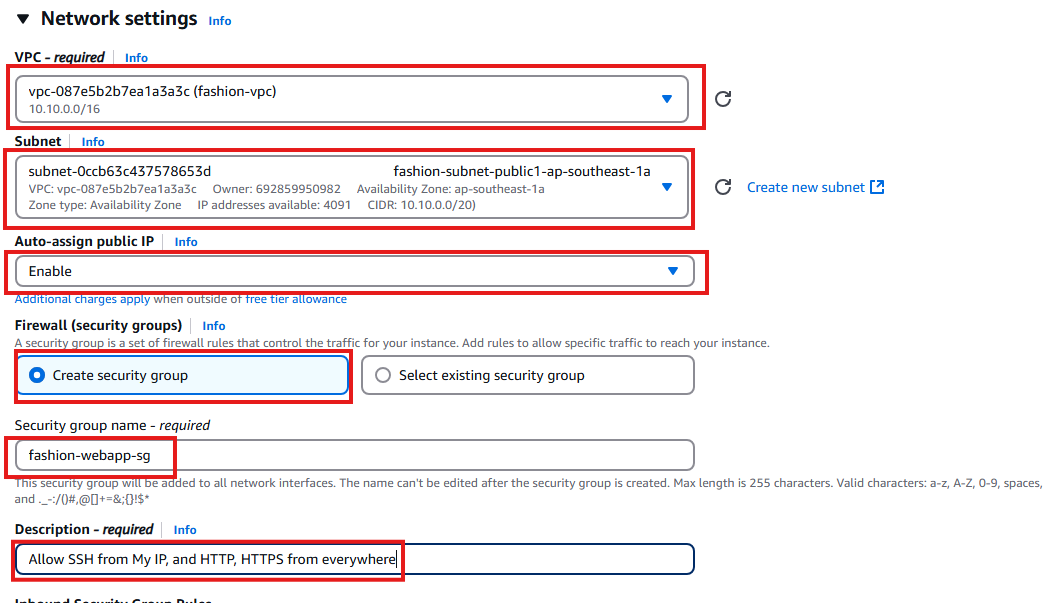This screenshot has height=603, width=1052.
Task: Open Info next to VPC required
Action: 136,58
